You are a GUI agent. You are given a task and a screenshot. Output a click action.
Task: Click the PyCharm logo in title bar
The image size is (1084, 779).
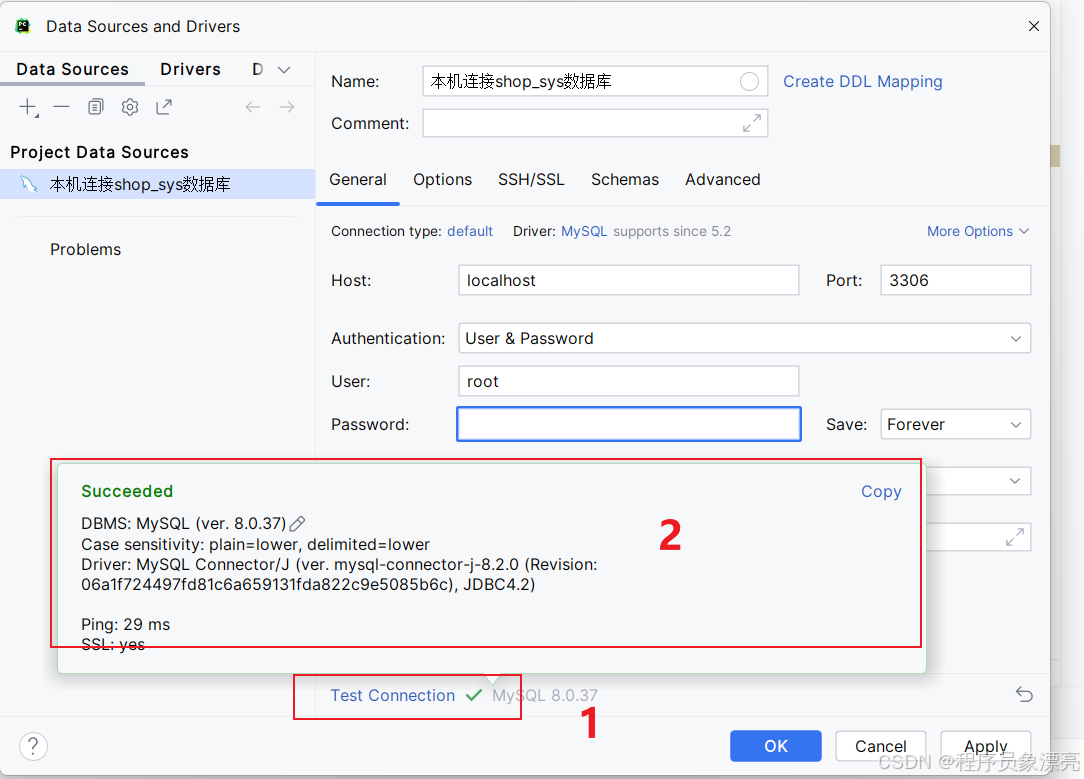tap(23, 26)
